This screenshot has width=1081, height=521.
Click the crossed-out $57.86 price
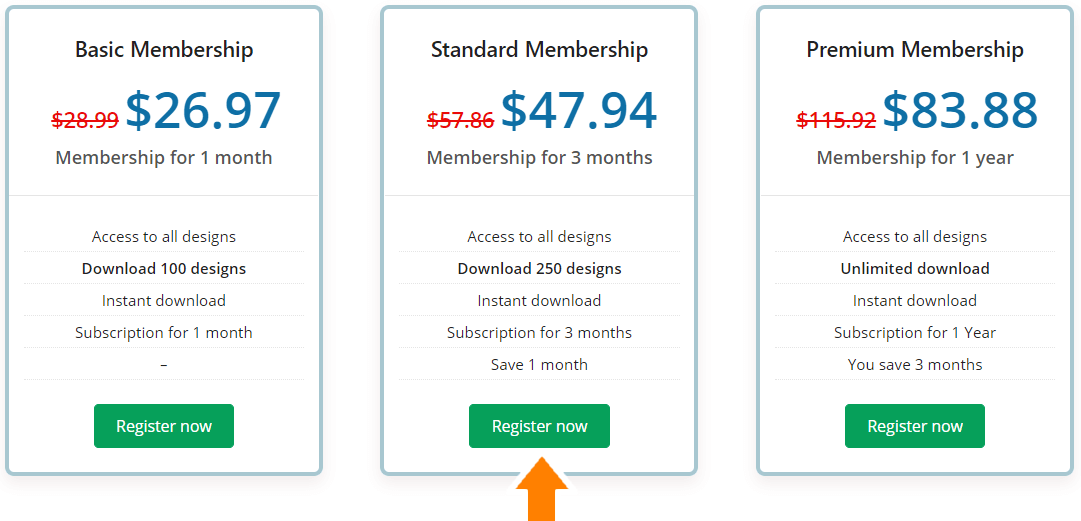461,120
